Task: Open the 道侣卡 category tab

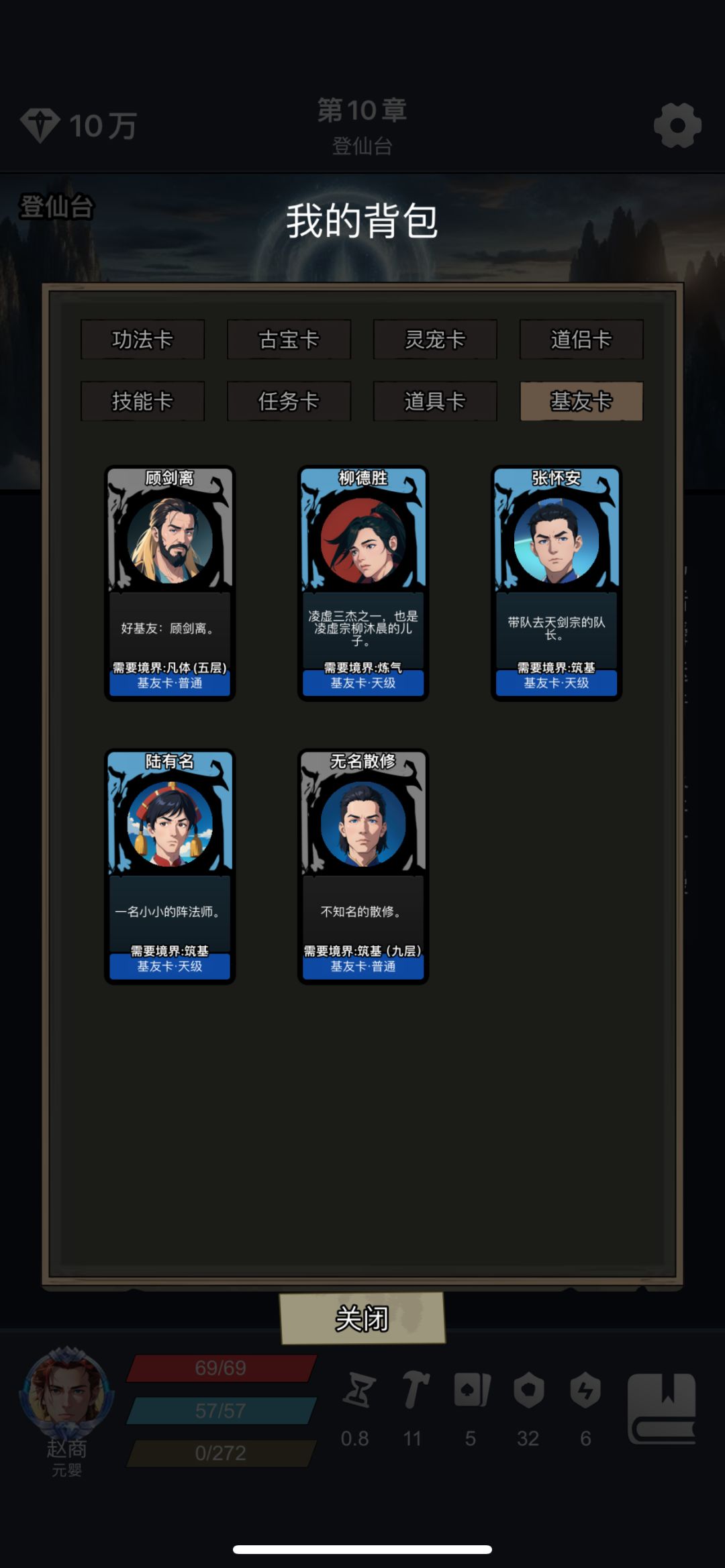Action: point(581,339)
